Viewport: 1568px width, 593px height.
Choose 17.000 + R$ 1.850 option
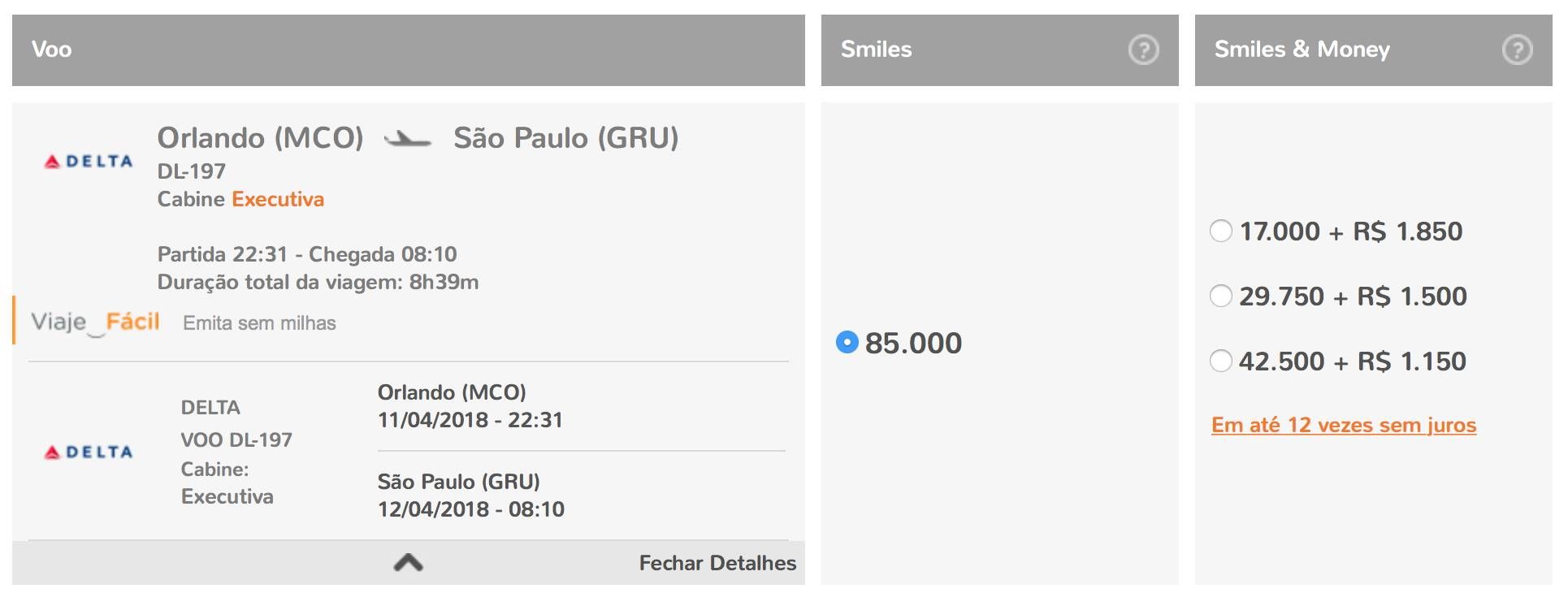(x=1221, y=231)
